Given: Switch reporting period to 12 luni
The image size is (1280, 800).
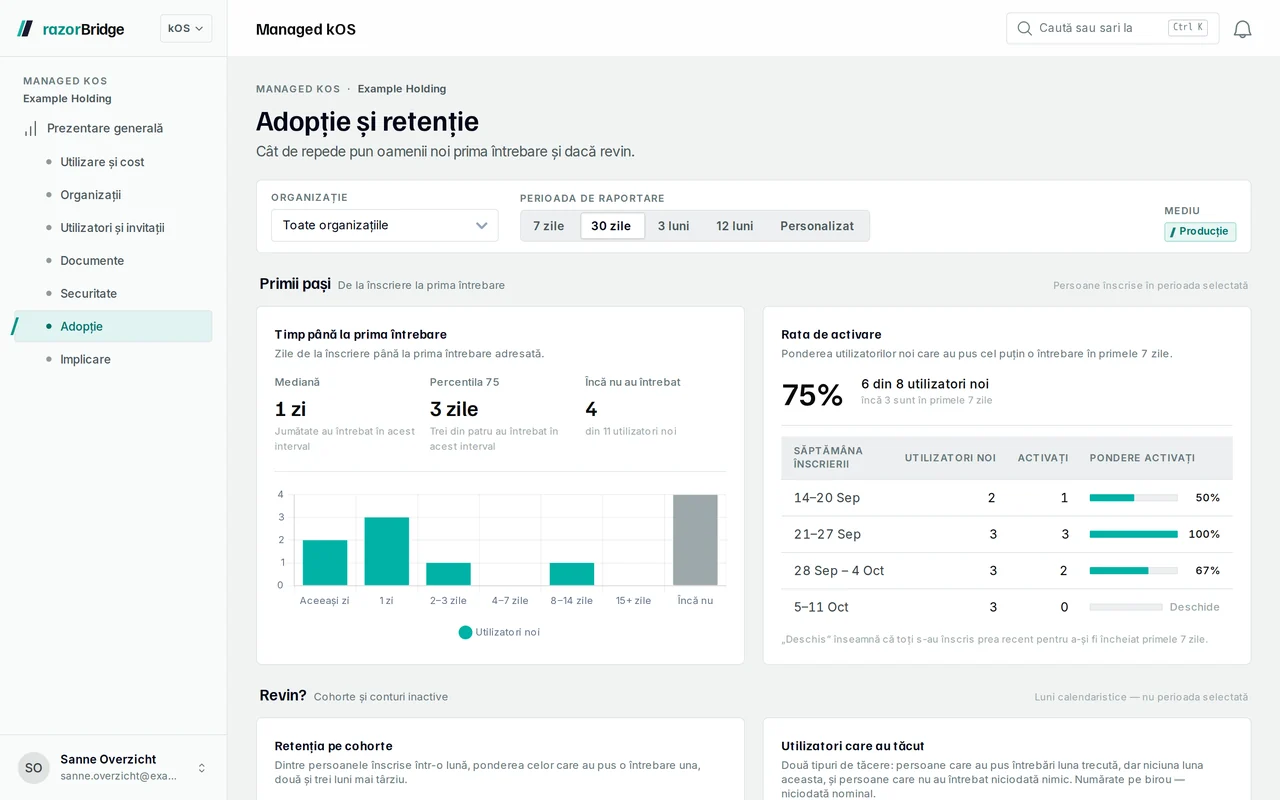Looking at the screenshot, I should 735,226.
